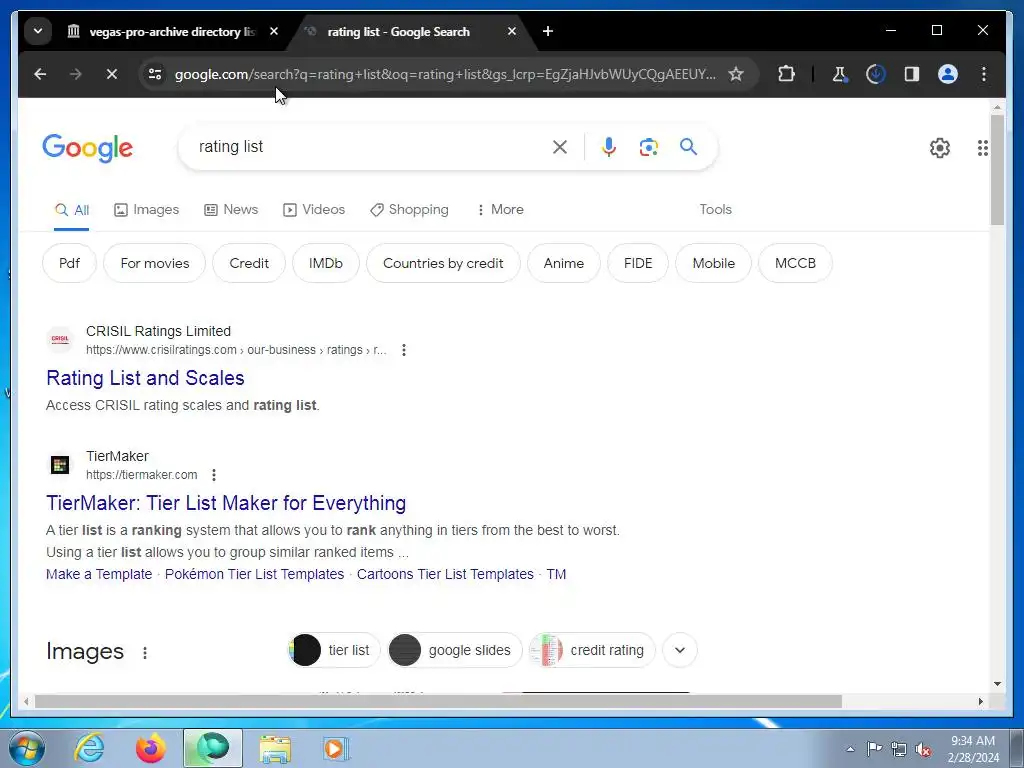
Task: Open the Google apps grid
Action: pyautogui.click(x=982, y=148)
